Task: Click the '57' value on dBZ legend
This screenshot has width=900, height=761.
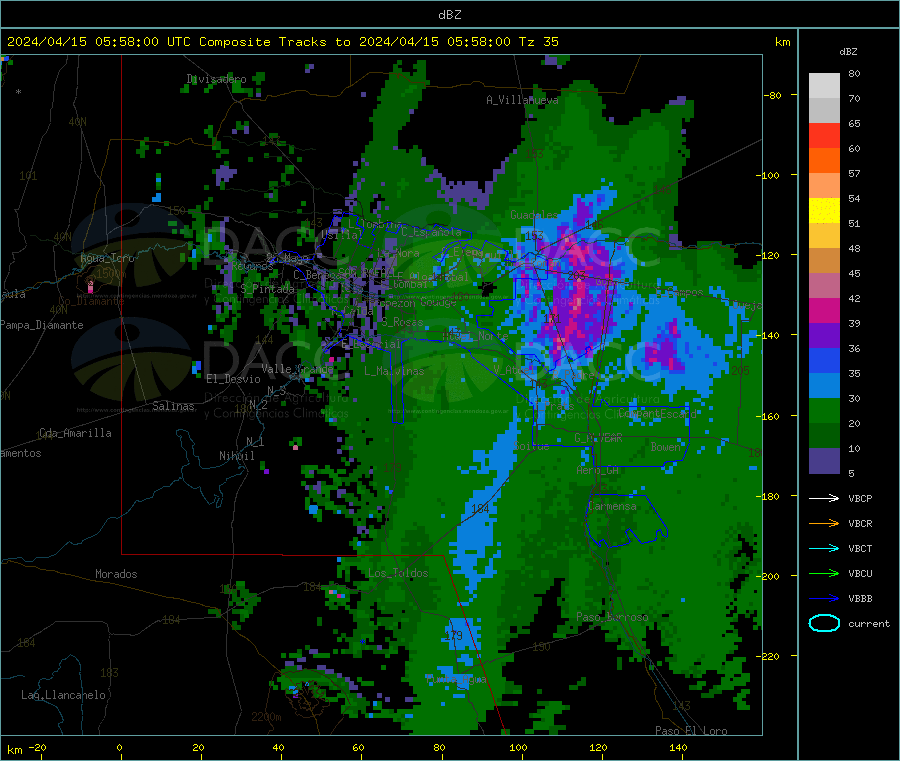Action: [854, 173]
